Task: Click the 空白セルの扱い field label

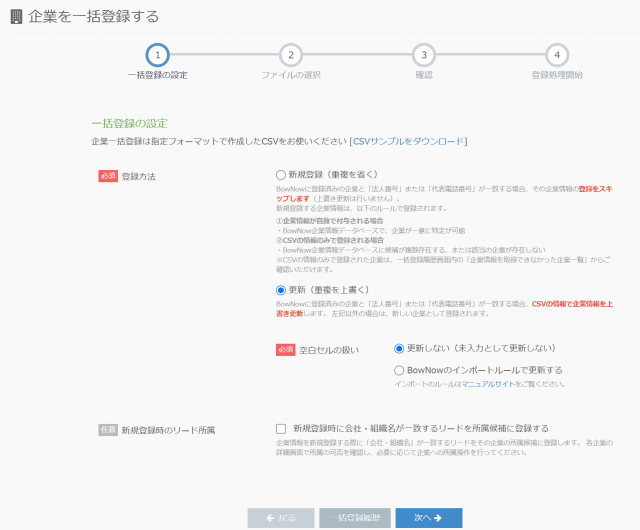Action: point(329,350)
